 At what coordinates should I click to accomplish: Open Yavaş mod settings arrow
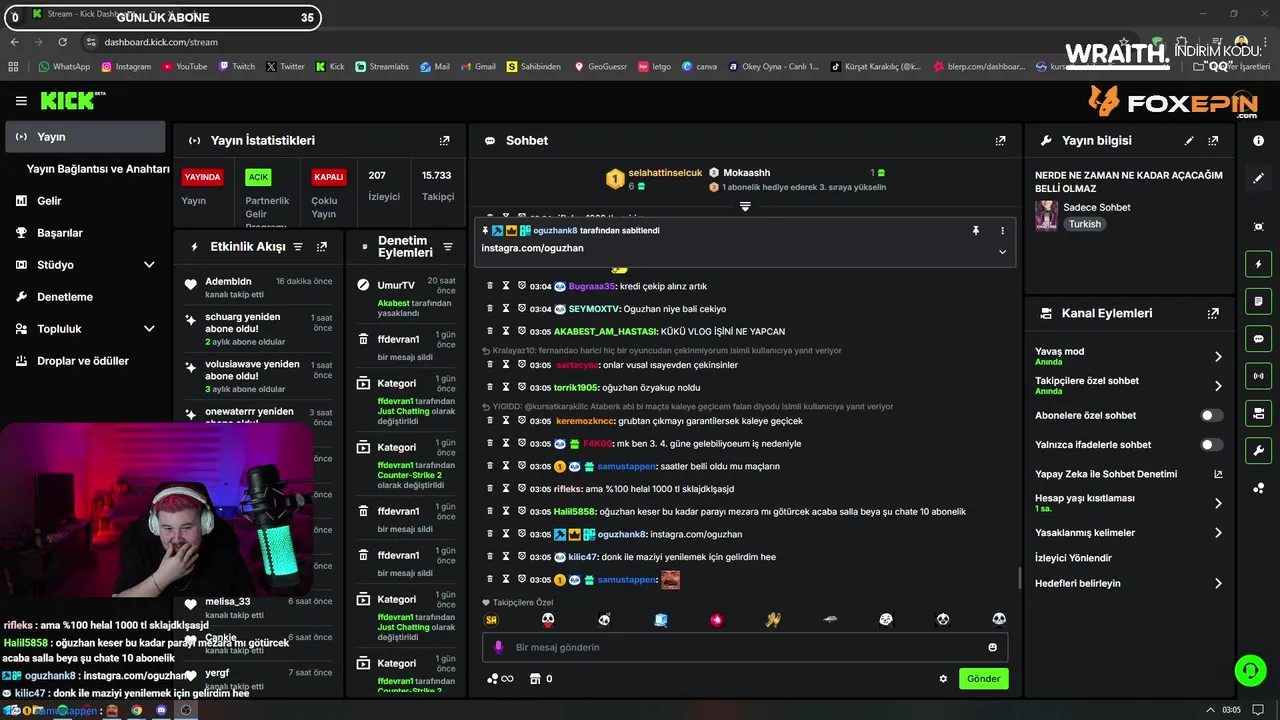coord(1218,356)
